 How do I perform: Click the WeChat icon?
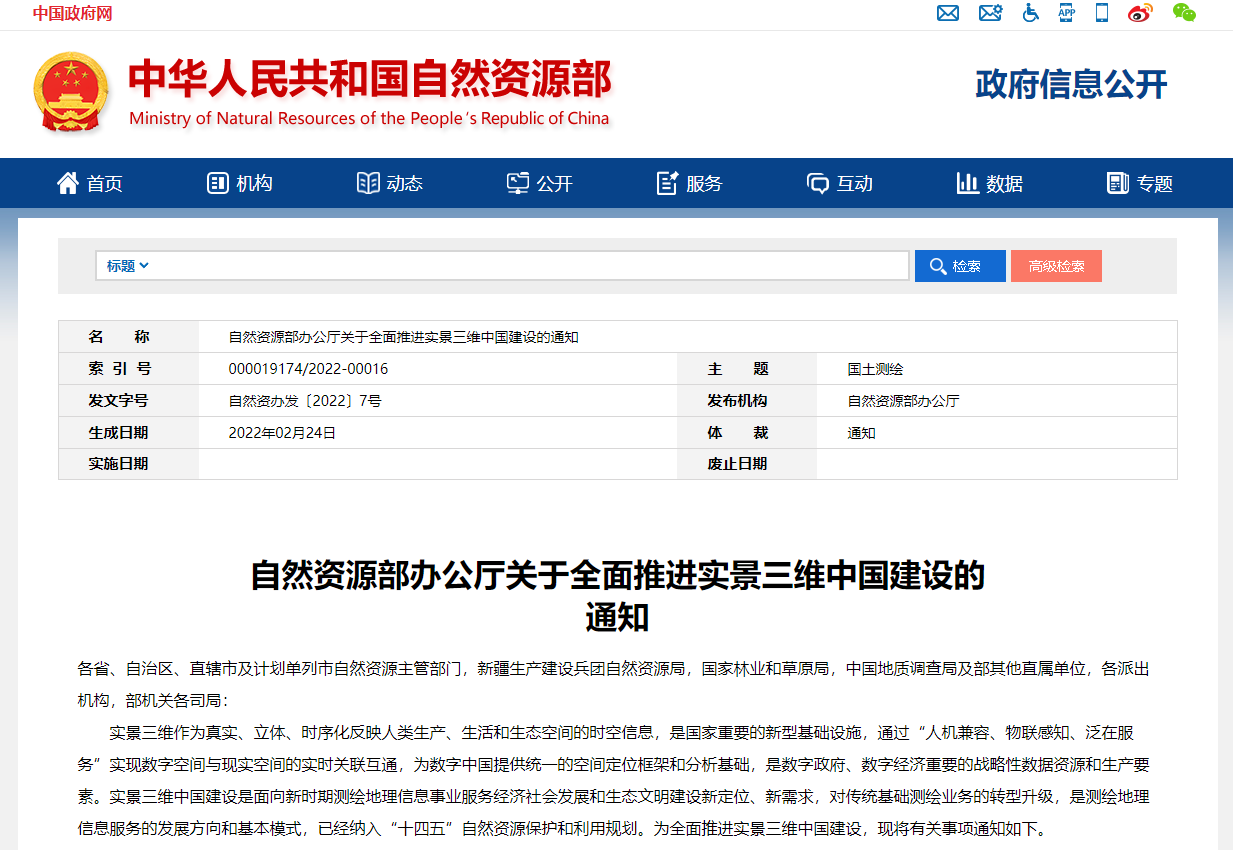click(1184, 13)
